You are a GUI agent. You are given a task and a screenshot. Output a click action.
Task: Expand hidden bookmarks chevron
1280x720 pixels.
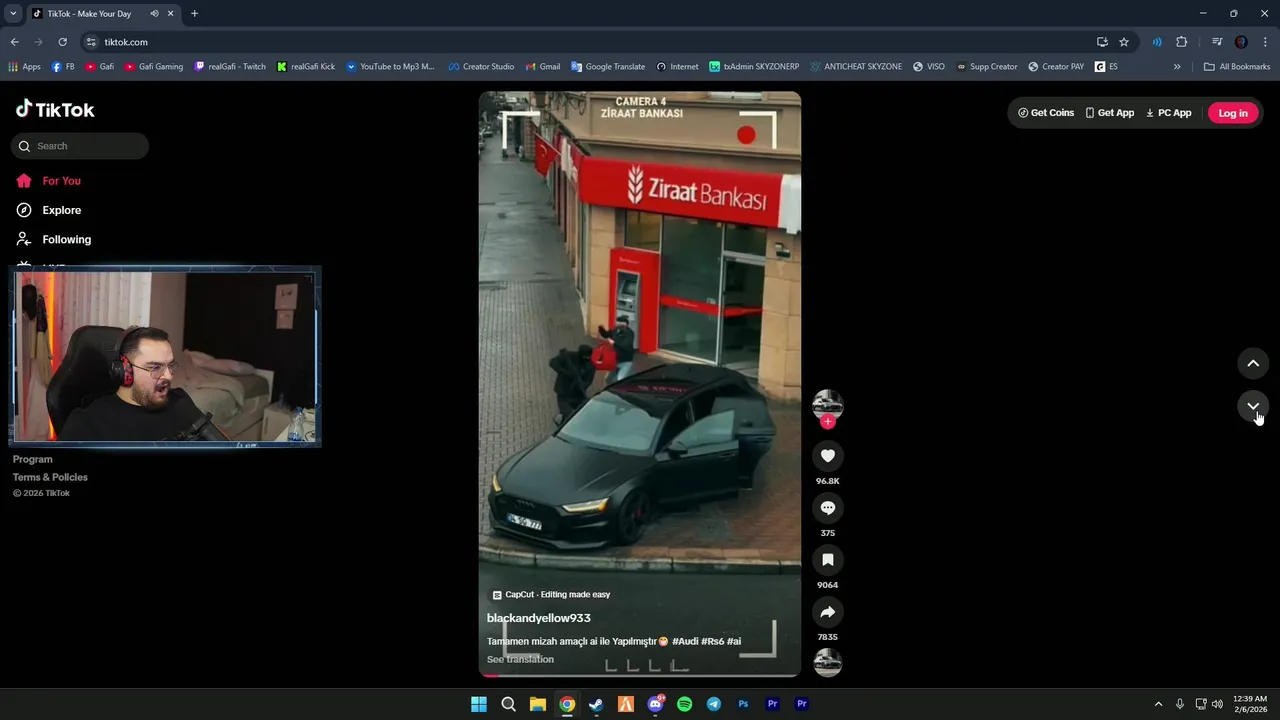[1177, 67]
